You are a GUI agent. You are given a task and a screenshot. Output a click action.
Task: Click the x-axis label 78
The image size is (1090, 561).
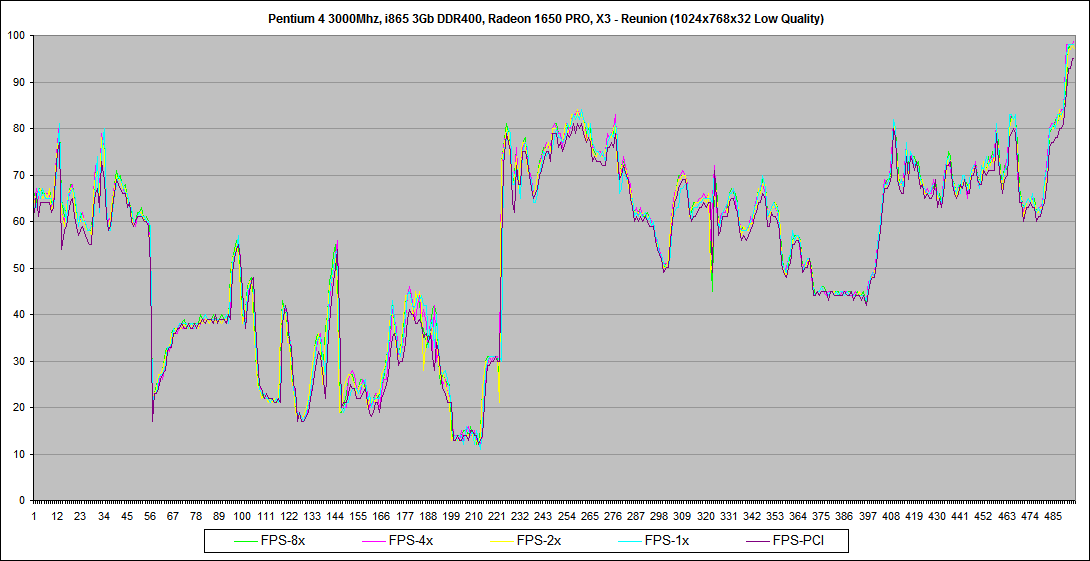[196, 517]
